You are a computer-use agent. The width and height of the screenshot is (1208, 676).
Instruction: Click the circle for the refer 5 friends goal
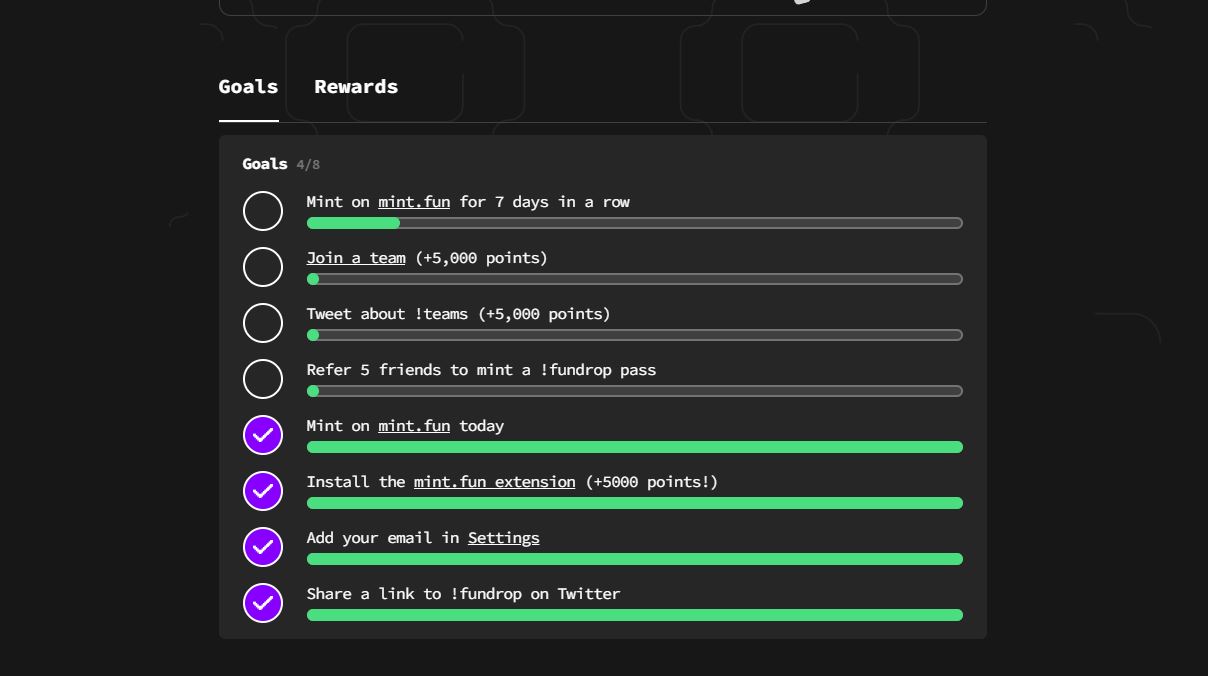pos(263,379)
